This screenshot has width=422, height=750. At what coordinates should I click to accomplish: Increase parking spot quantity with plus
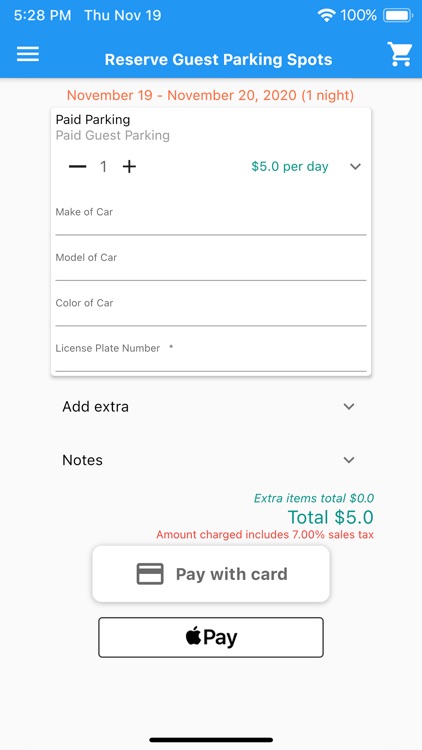click(x=129, y=166)
